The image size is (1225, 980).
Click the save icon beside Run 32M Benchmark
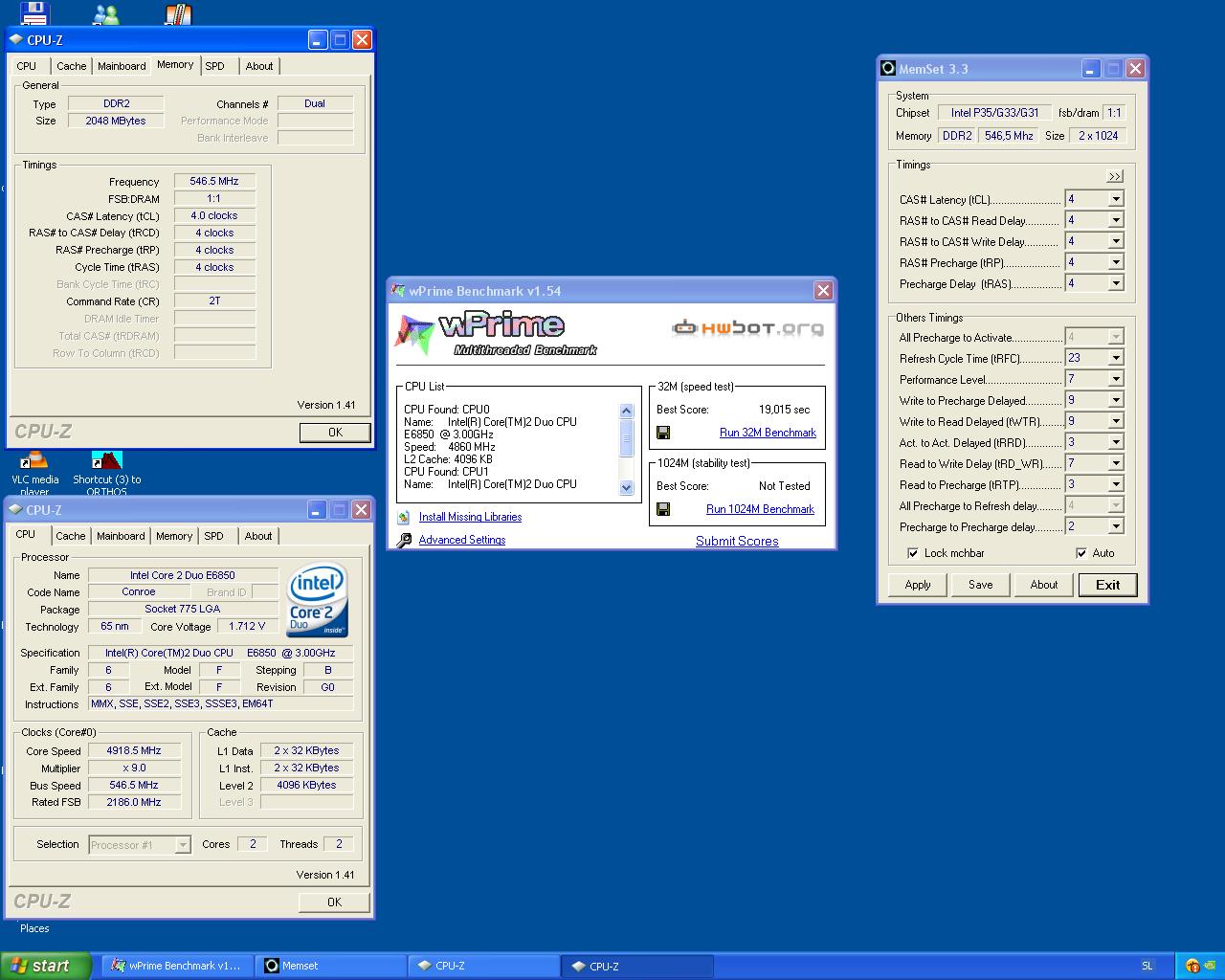pos(663,433)
